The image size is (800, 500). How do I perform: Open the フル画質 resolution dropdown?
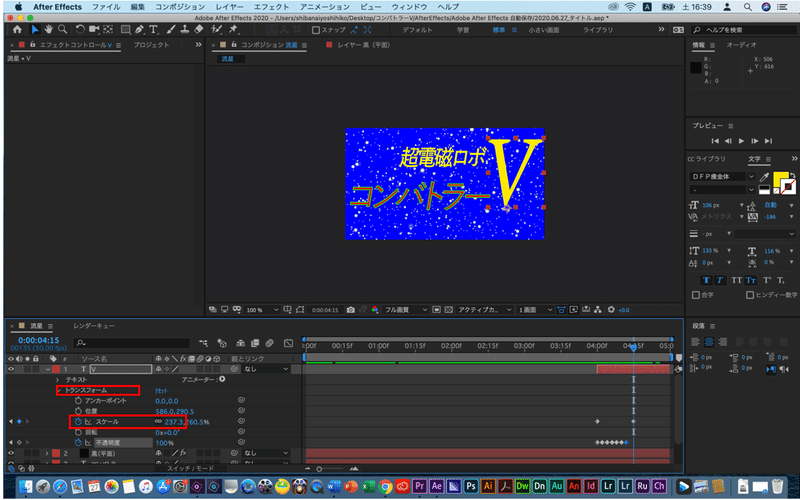tap(406, 310)
